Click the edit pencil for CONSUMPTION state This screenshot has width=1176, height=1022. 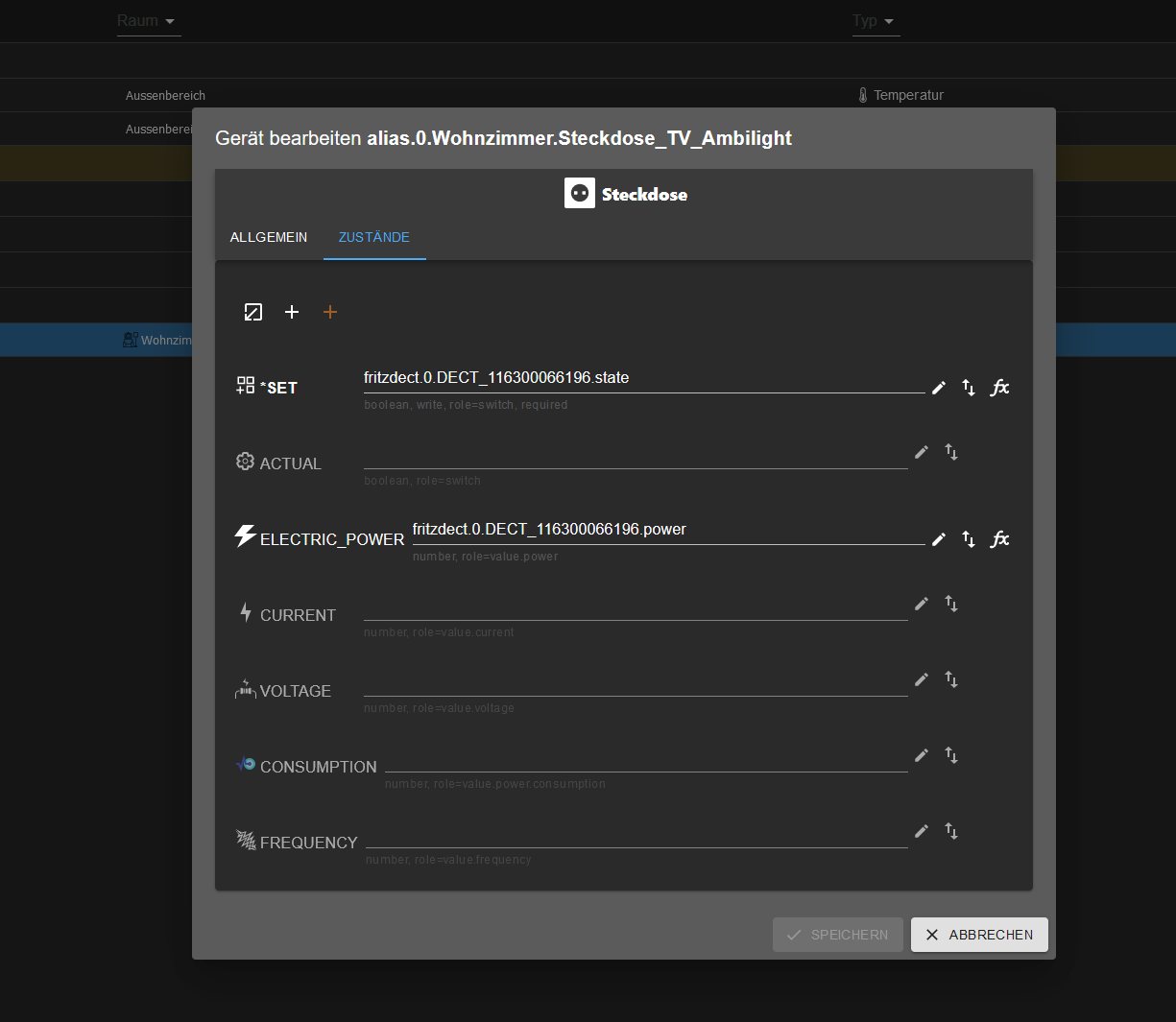pos(922,755)
